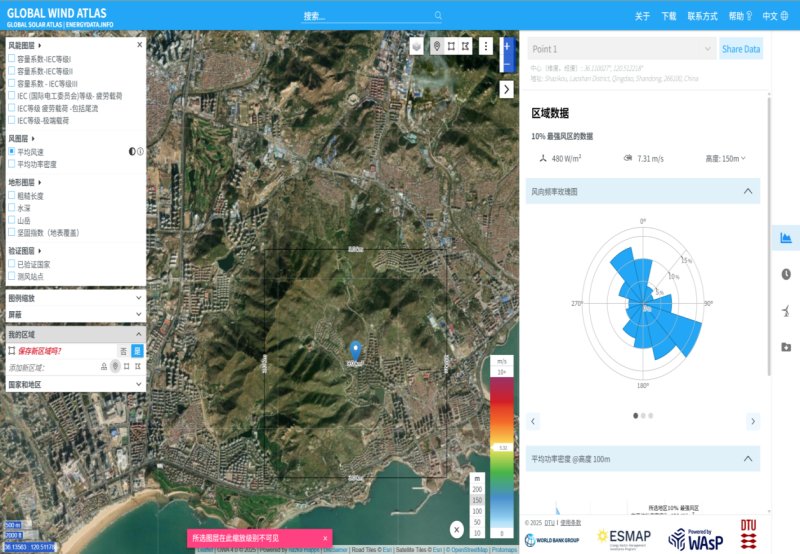Collapse the 风向频率玫瑰图 panel
This screenshot has height=554, width=800.
pyautogui.click(x=747, y=191)
